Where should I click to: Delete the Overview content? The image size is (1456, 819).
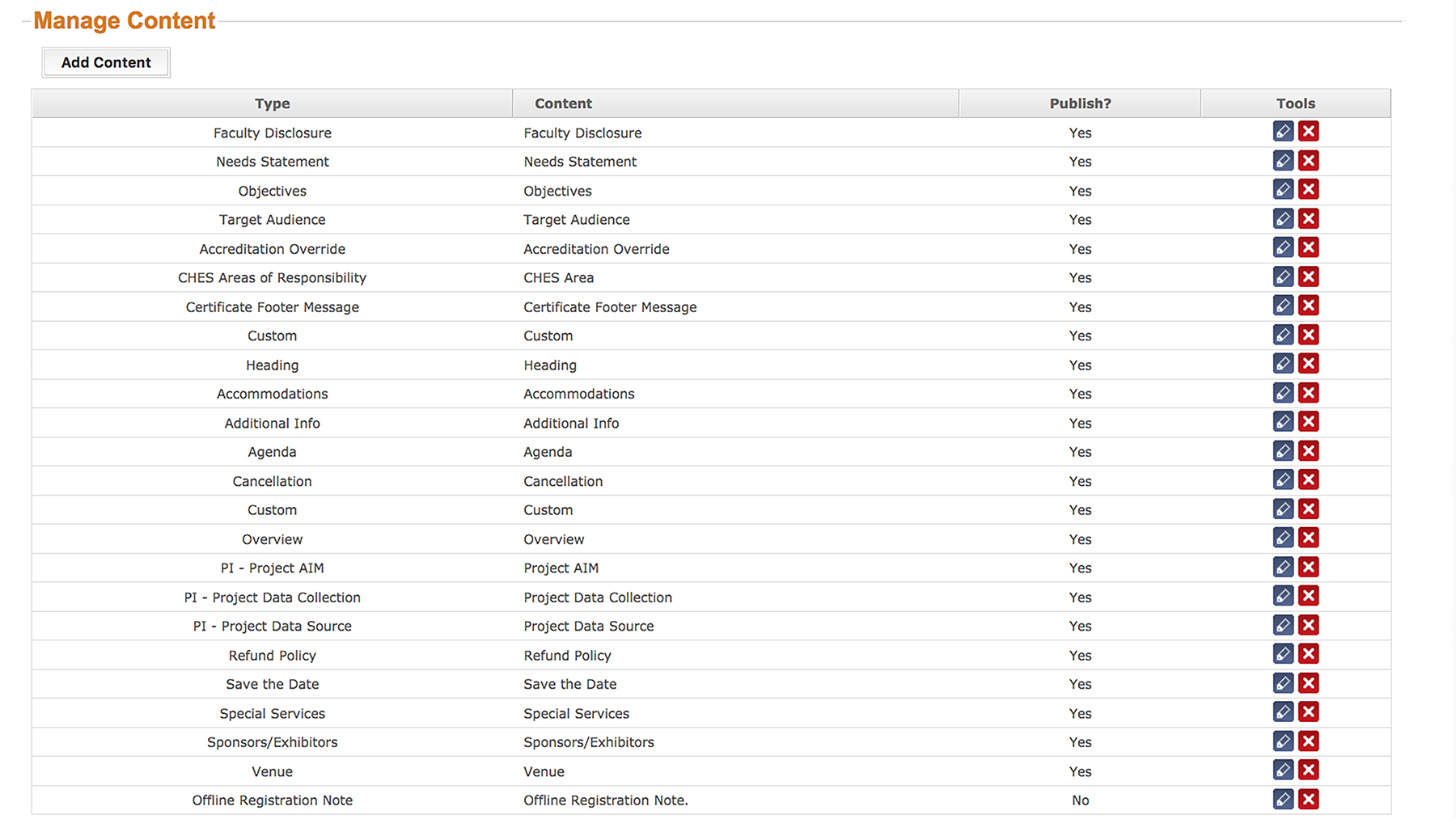click(1308, 538)
